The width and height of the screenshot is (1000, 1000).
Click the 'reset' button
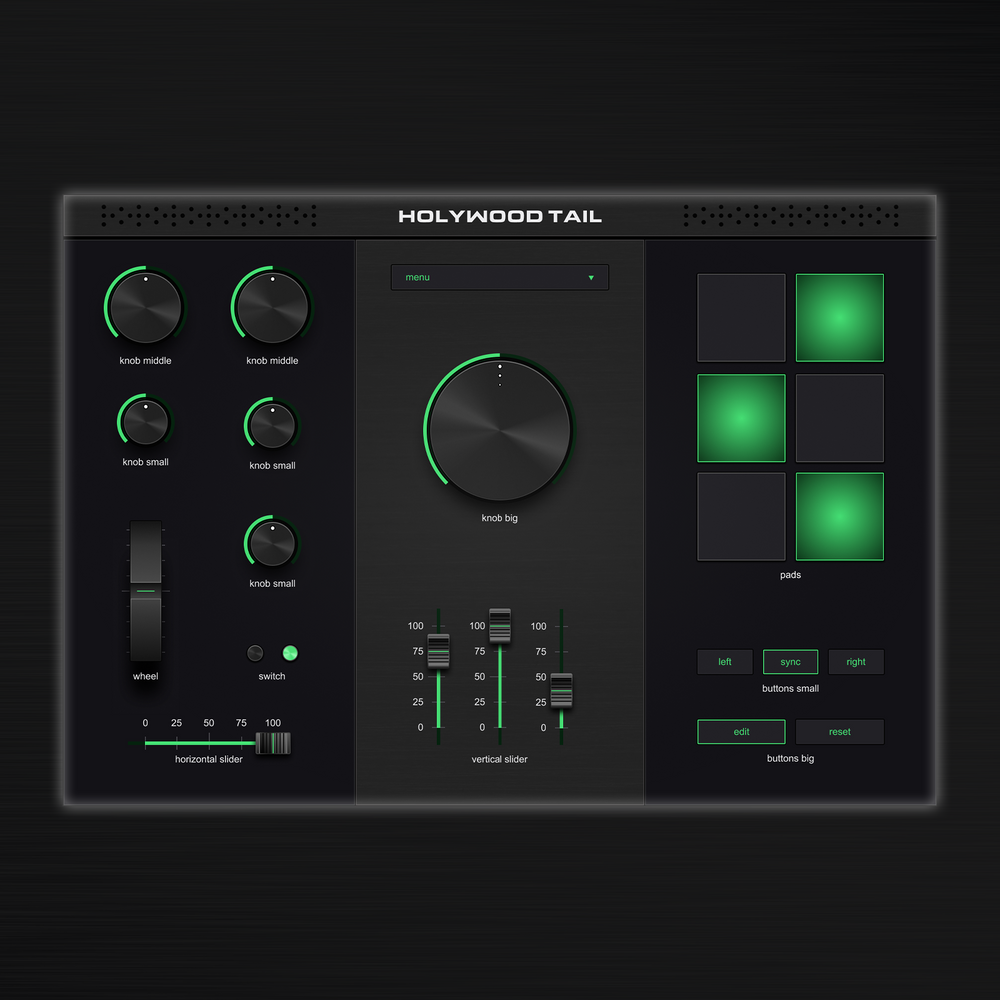click(x=839, y=731)
